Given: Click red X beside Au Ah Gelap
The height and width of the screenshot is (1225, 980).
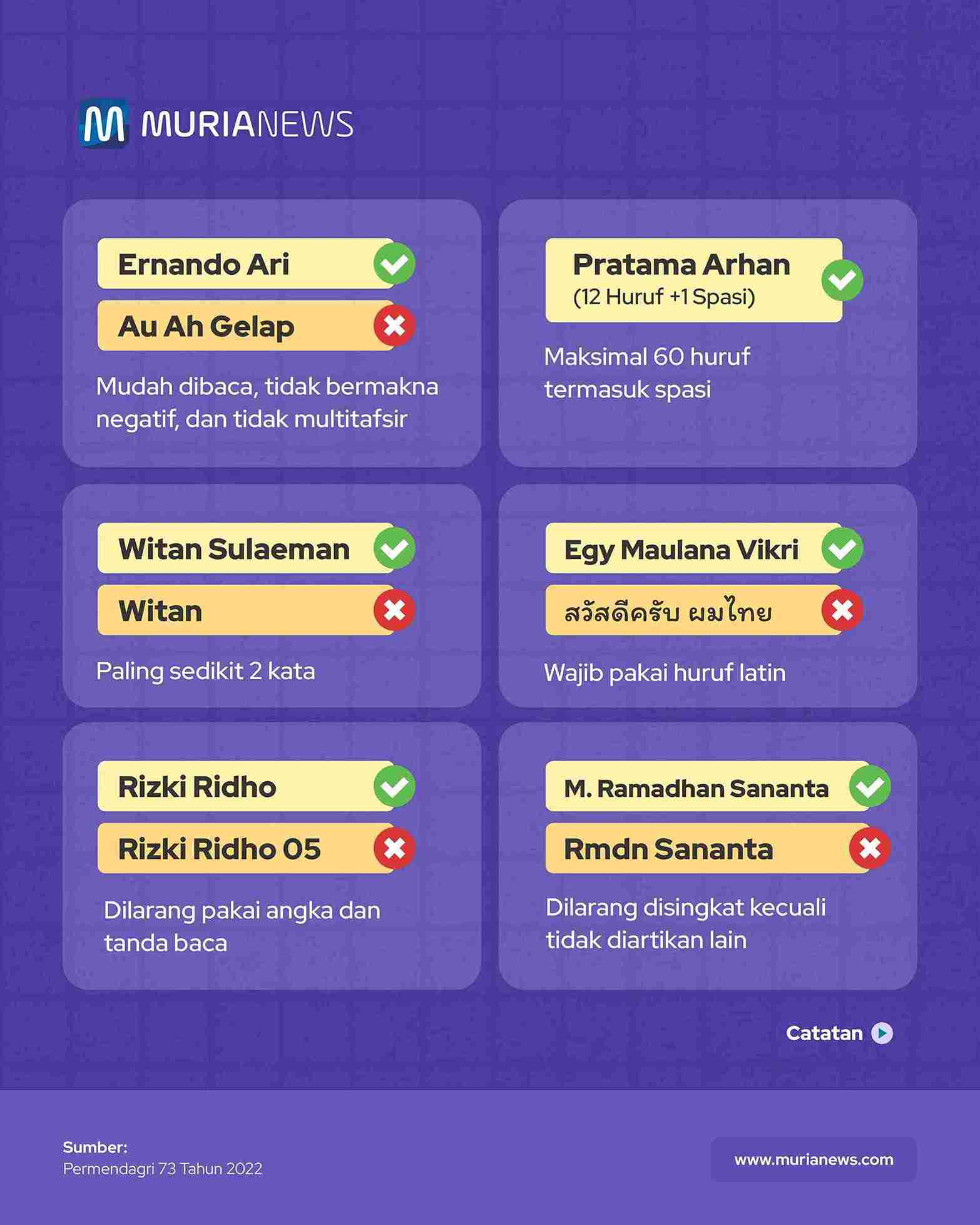Looking at the screenshot, I should [394, 325].
